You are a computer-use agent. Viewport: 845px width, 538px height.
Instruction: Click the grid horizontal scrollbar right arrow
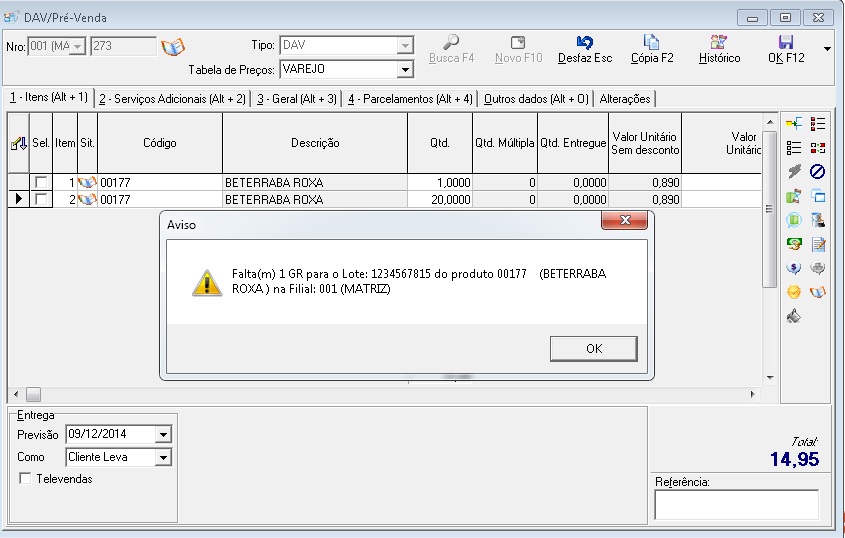753,395
